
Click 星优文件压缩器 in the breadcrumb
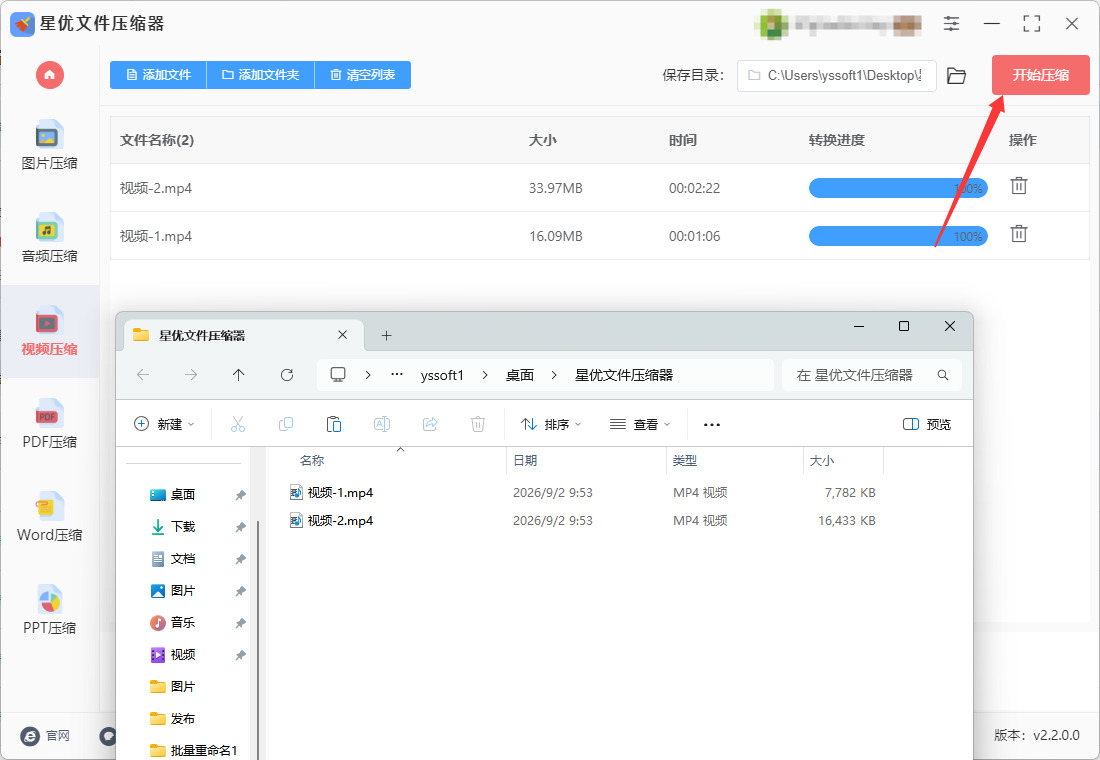[624, 375]
